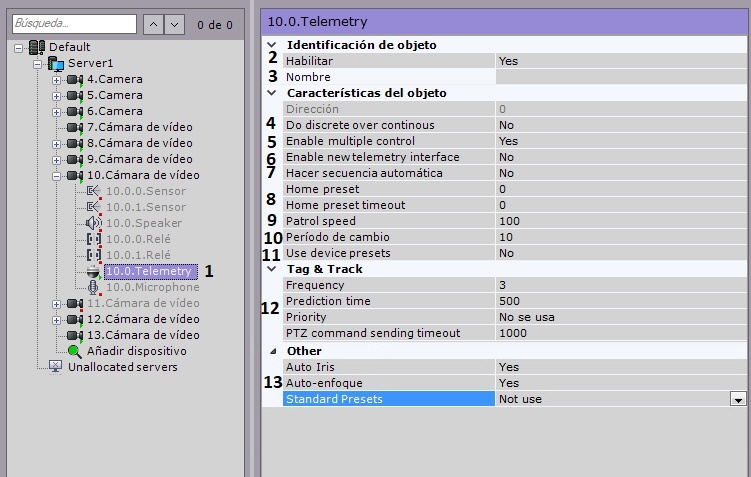Click Hacer secuencia automática value No
Screen dimensions: 751x477
click(x=621, y=173)
